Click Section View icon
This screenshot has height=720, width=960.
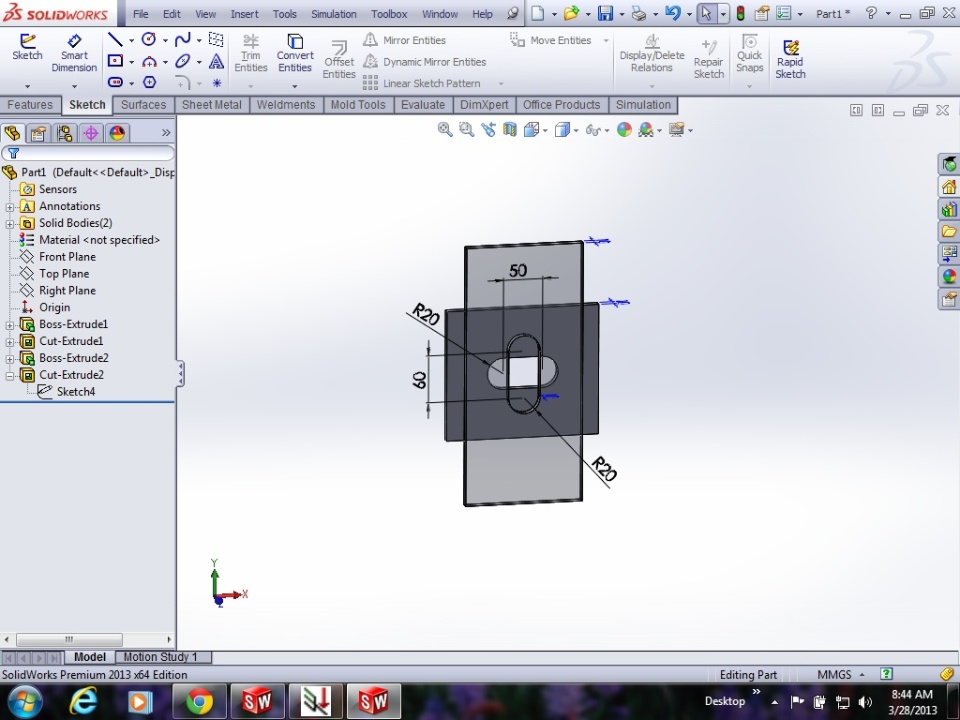click(x=509, y=129)
